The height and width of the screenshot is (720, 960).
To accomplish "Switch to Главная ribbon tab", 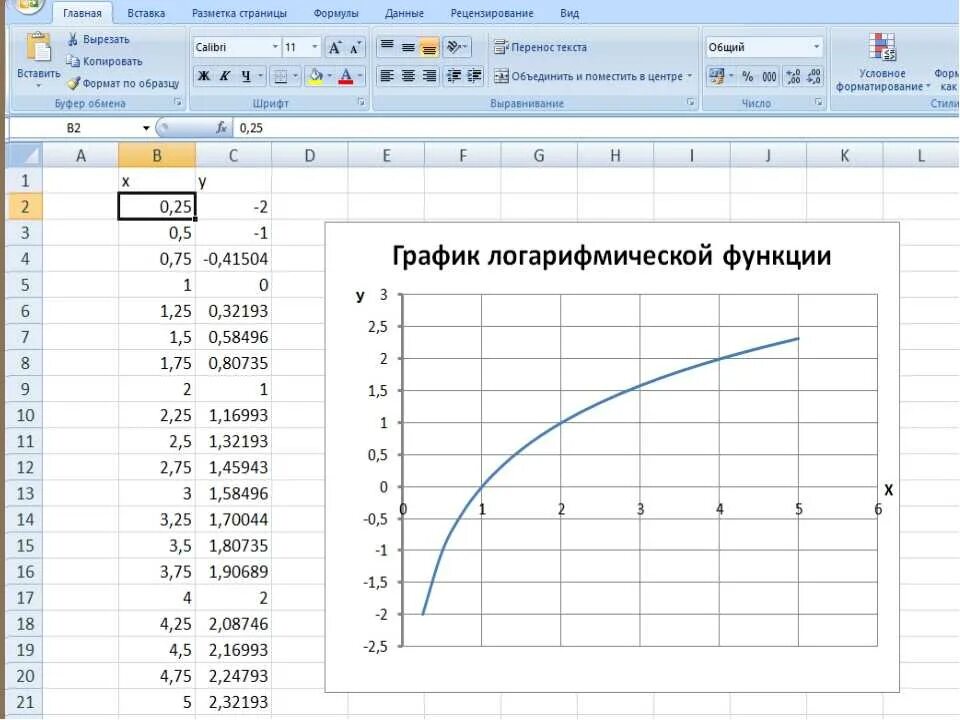I will [82, 13].
